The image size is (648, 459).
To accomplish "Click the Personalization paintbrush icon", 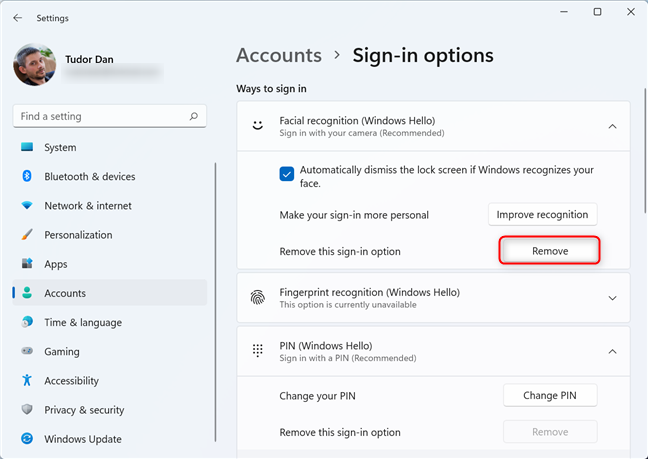I will coord(27,235).
